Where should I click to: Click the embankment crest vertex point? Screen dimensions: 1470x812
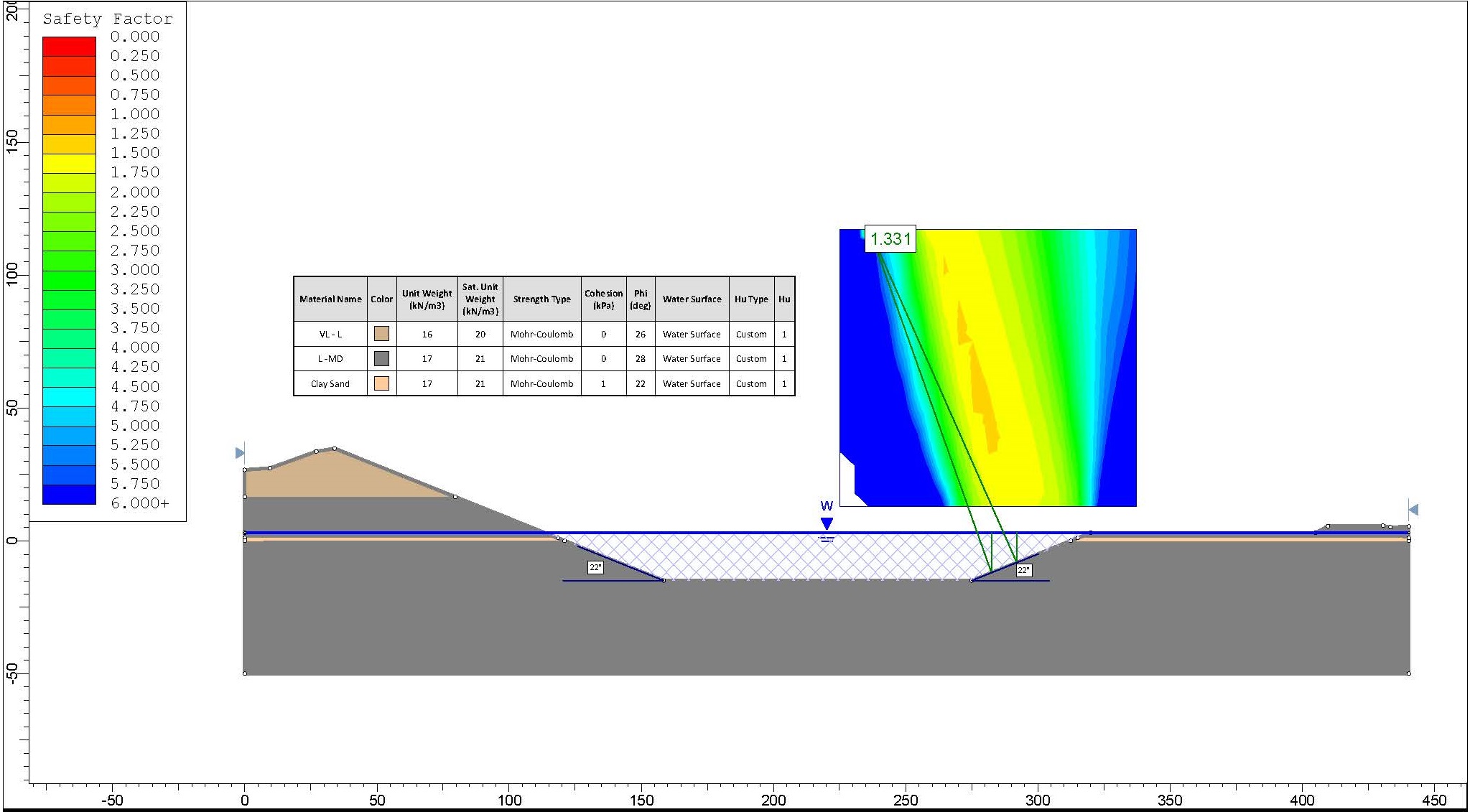(x=334, y=448)
